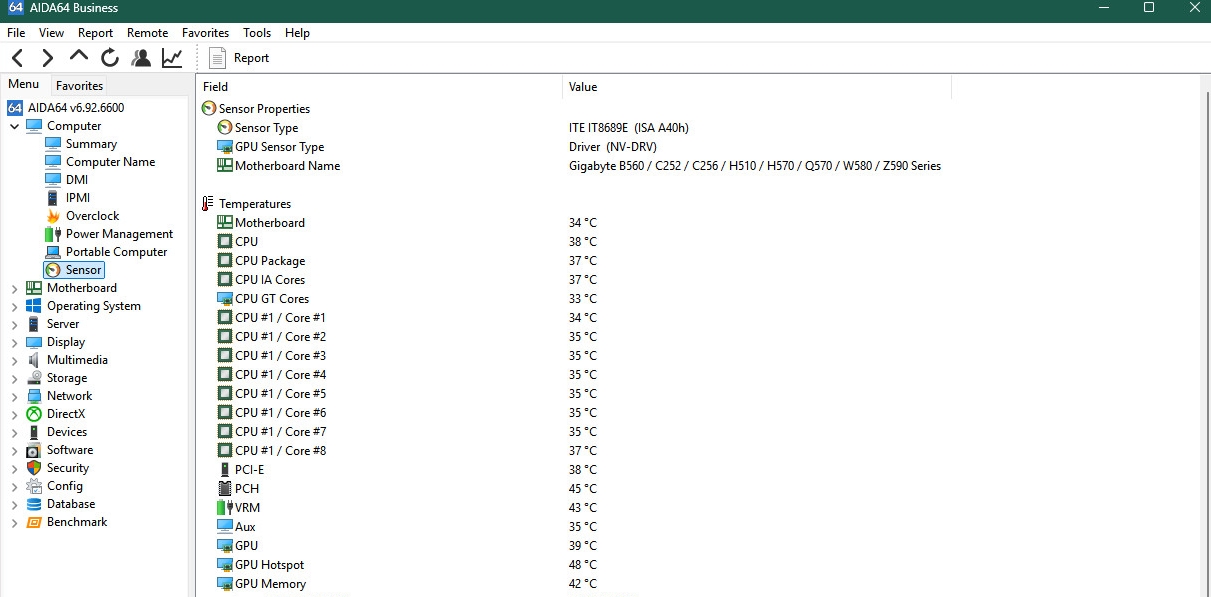Select the GPU Memory temperature row
The image size is (1211, 597).
pyautogui.click(x=573, y=584)
